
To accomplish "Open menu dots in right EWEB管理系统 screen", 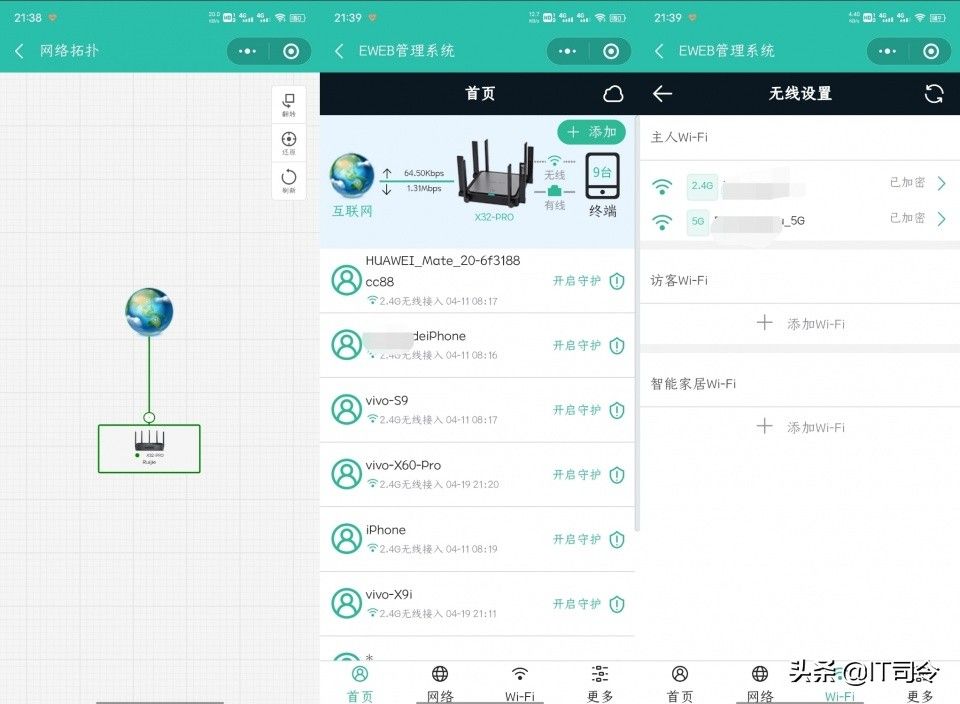I will (887, 51).
